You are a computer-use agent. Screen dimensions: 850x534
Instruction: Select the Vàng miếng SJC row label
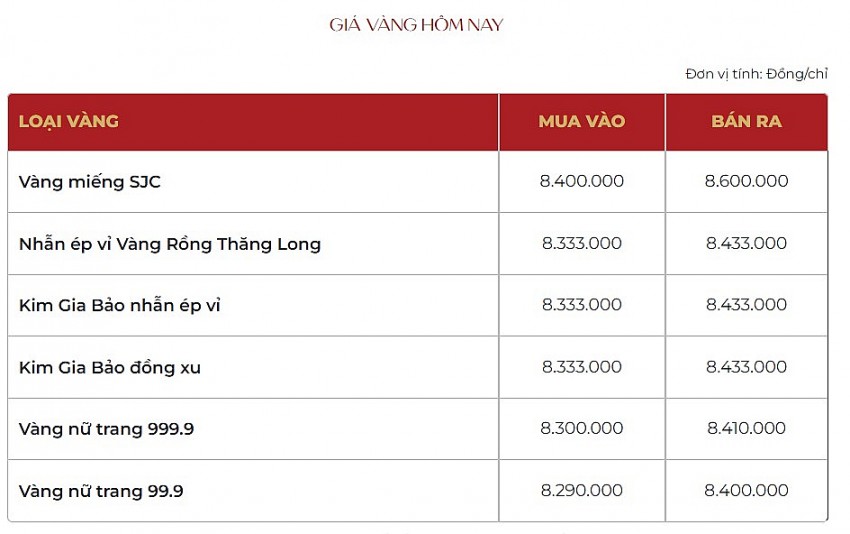[x=89, y=182]
